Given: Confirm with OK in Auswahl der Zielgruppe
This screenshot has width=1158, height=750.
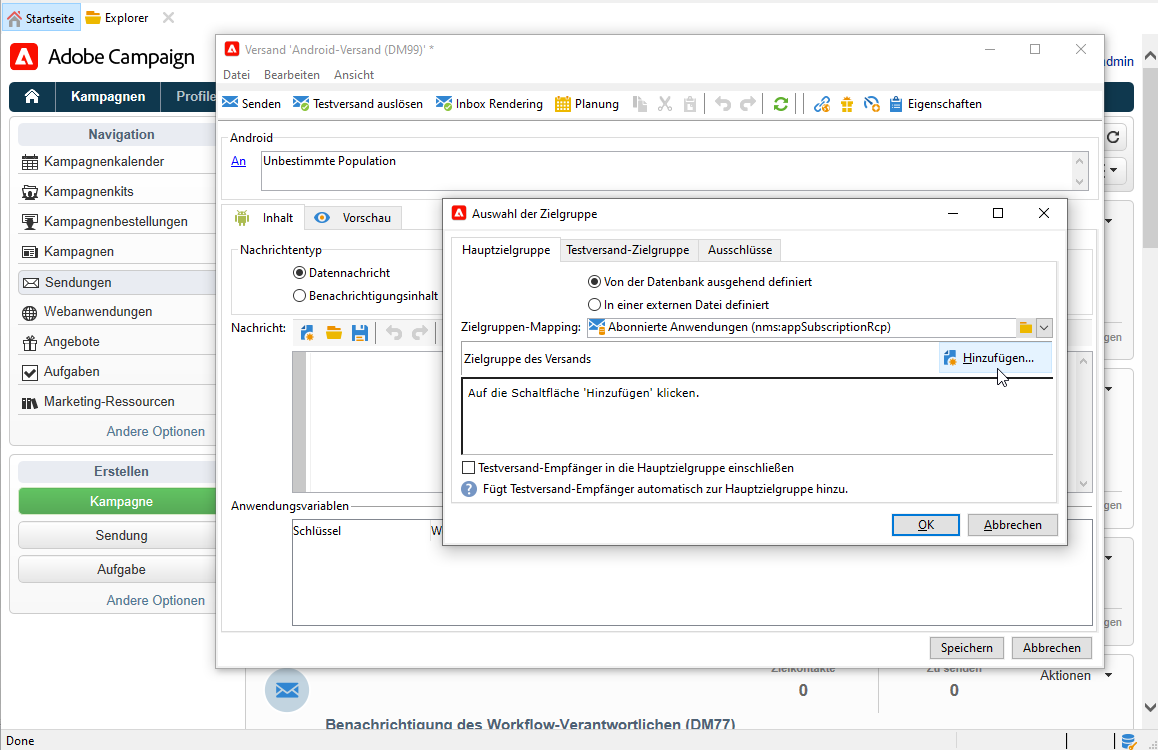Looking at the screenshot, I should (925, 525).
